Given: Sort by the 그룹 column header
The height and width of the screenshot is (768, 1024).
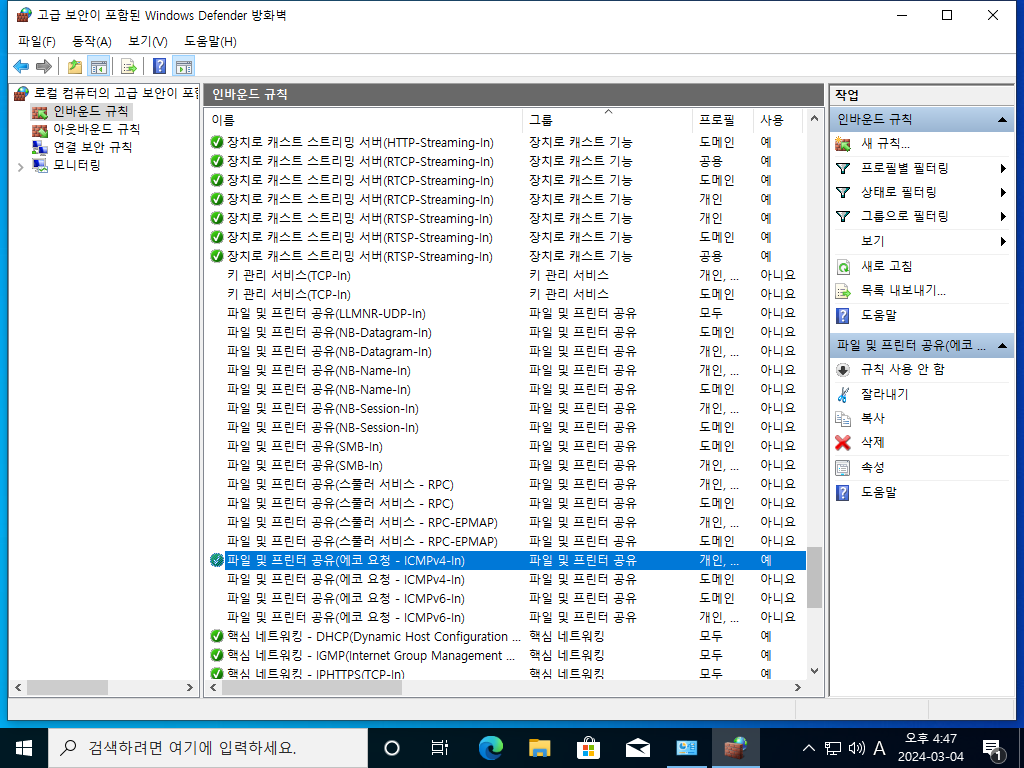Looking at the screenshot, I should tap(607, 120).
